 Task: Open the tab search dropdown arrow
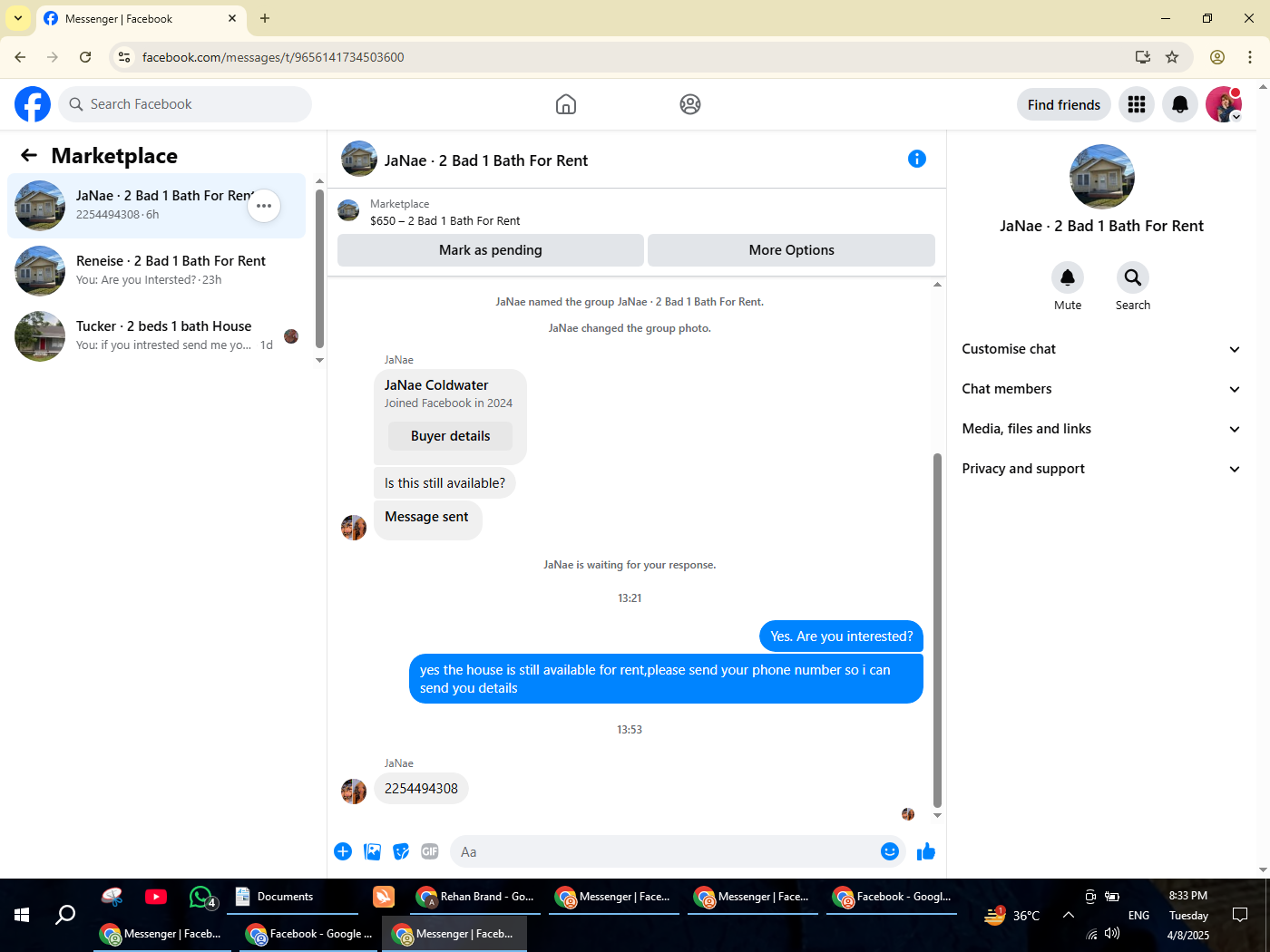[x=18, y=18]
